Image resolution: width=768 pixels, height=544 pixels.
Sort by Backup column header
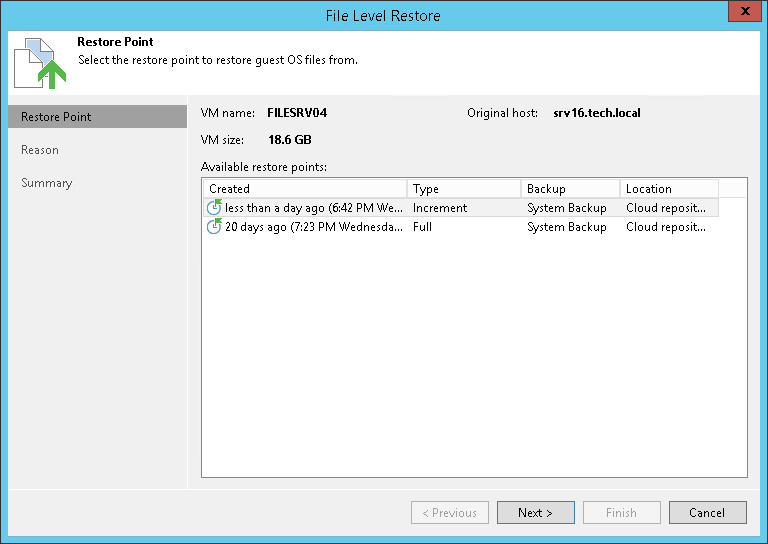click(571, 189)
